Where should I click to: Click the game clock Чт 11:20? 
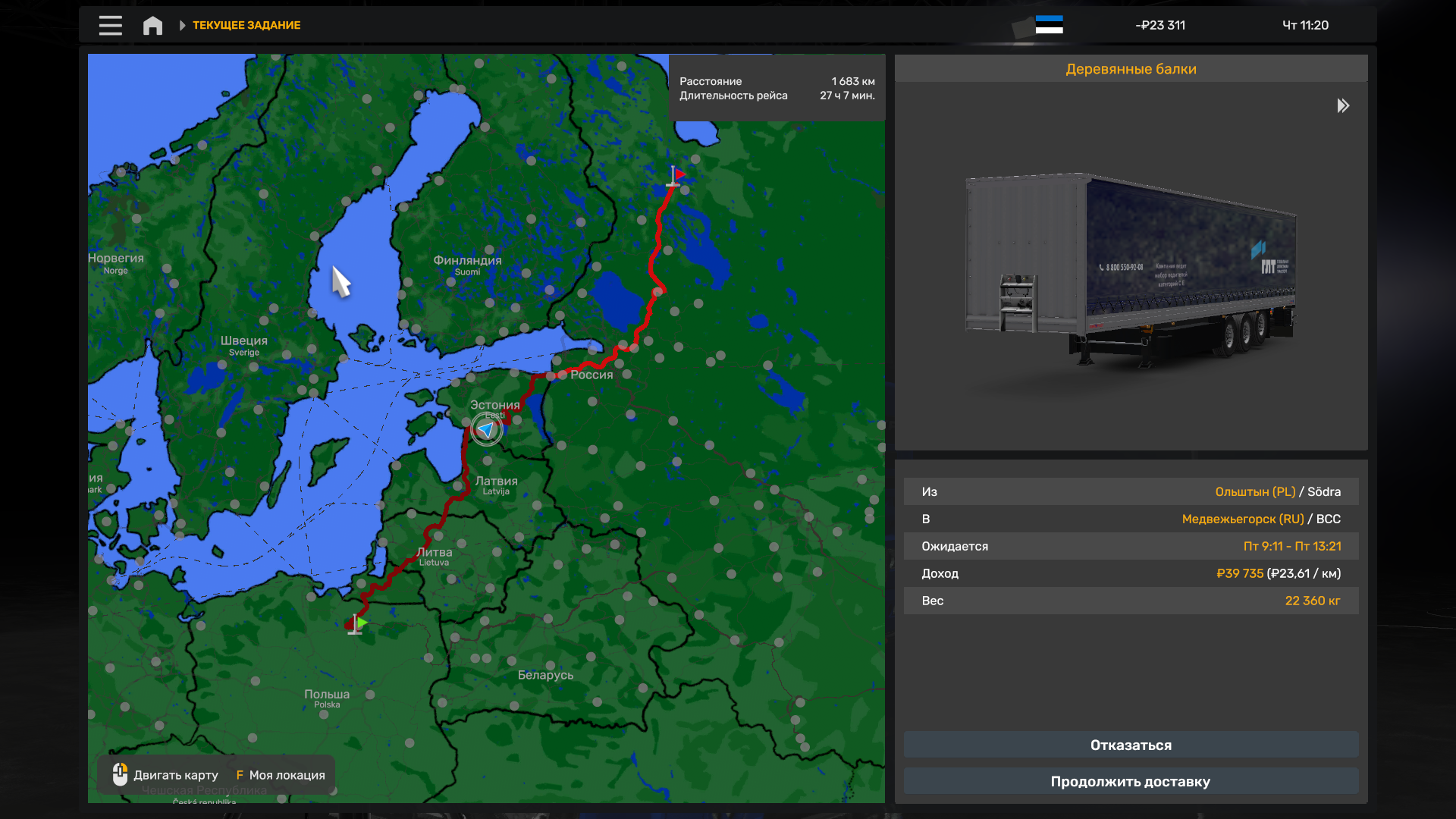point(1305,25)
